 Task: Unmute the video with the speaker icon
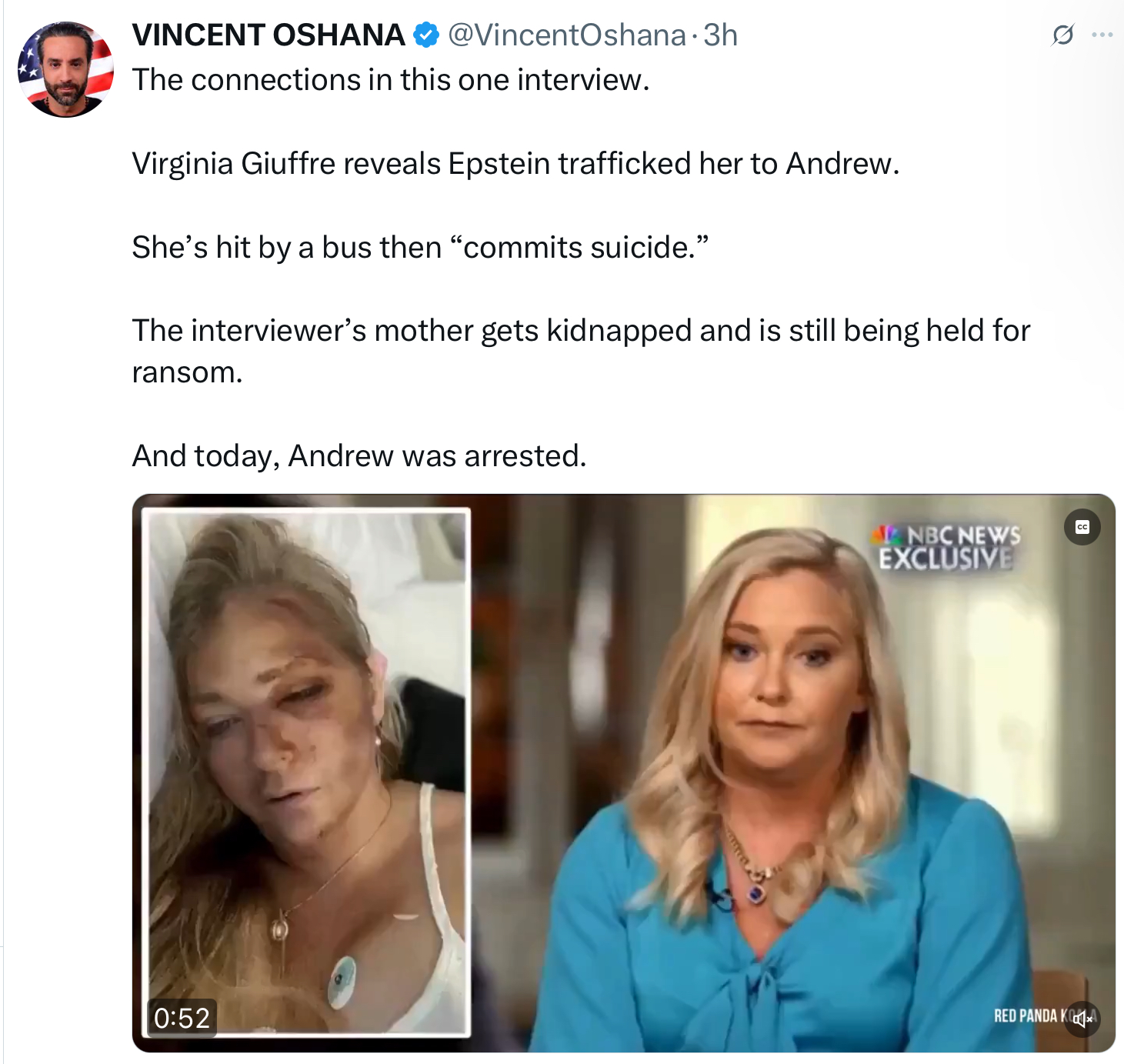click(1082, 1019)
